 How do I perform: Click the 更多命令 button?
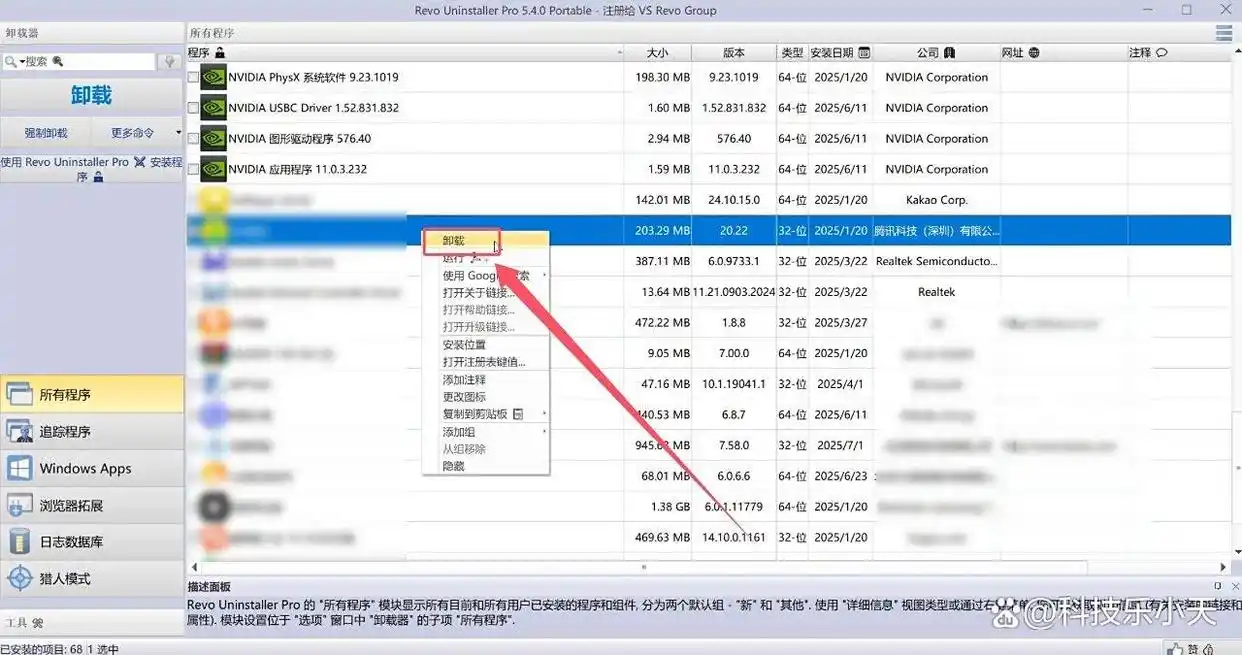click(138, 133)
